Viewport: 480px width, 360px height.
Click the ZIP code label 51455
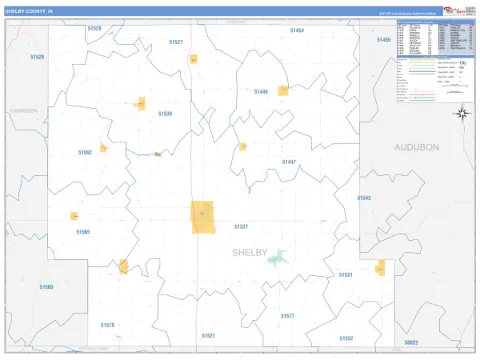384,40
